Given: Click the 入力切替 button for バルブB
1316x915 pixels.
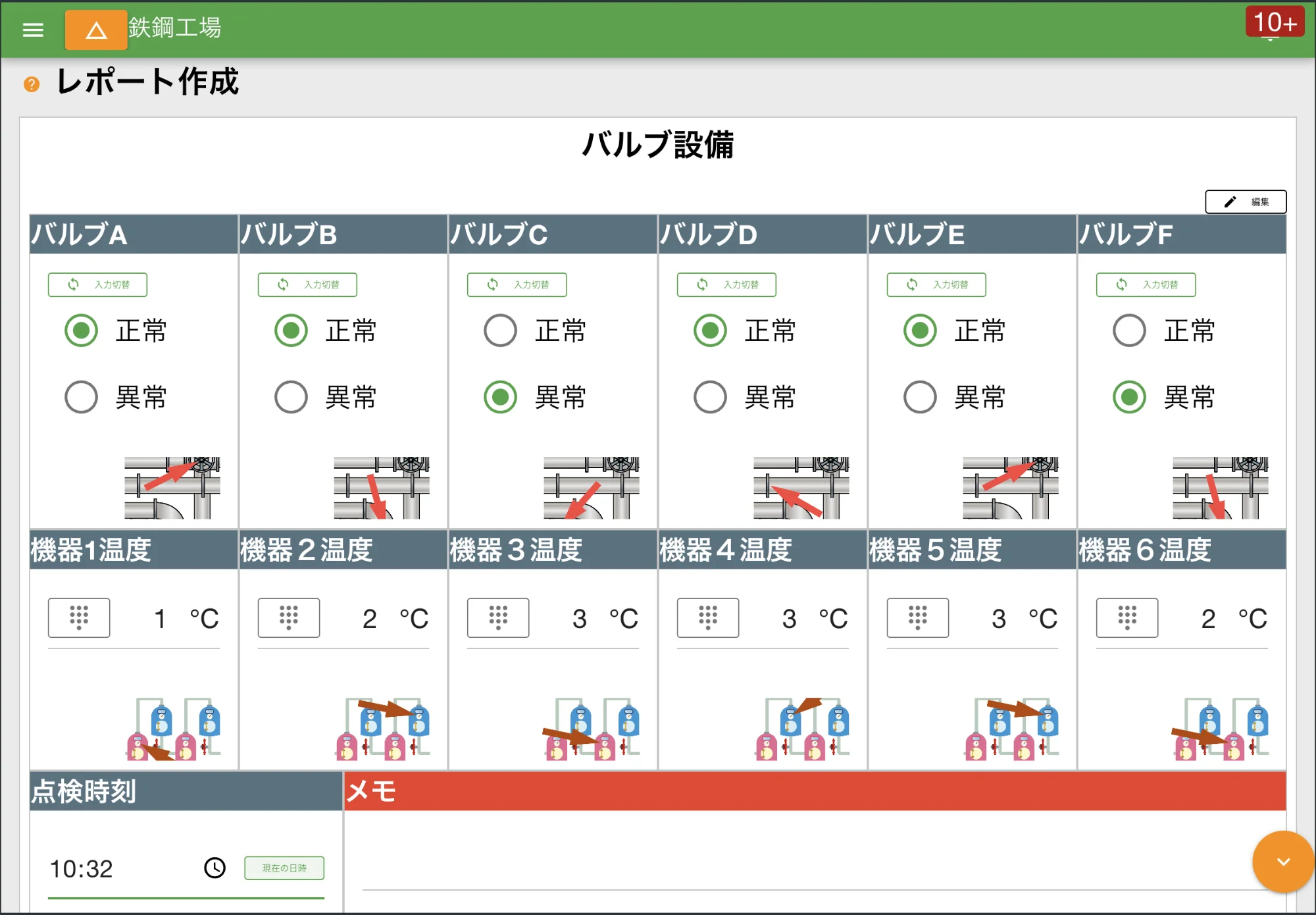Looking at the screenshot, I should (307, 284).
